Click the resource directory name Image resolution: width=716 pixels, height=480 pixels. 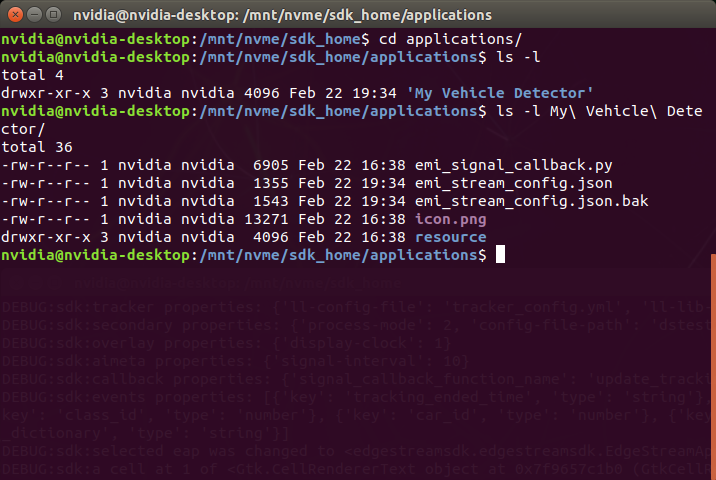click(x=451, y=237)
